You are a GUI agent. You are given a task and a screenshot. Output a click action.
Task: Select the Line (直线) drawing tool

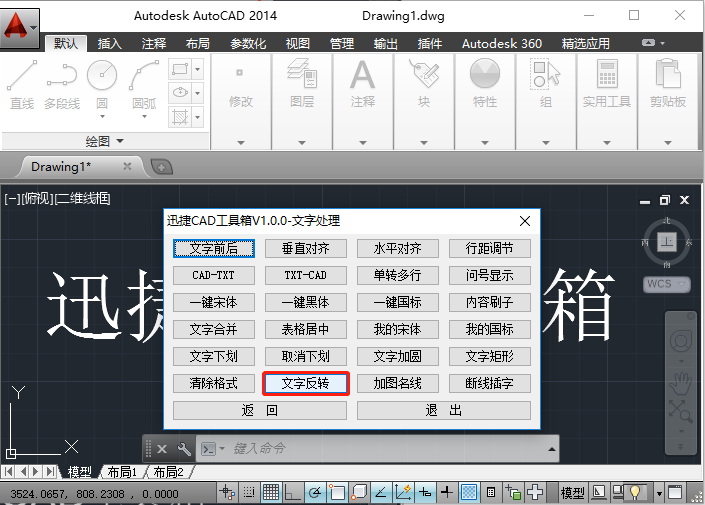[22, 85]
